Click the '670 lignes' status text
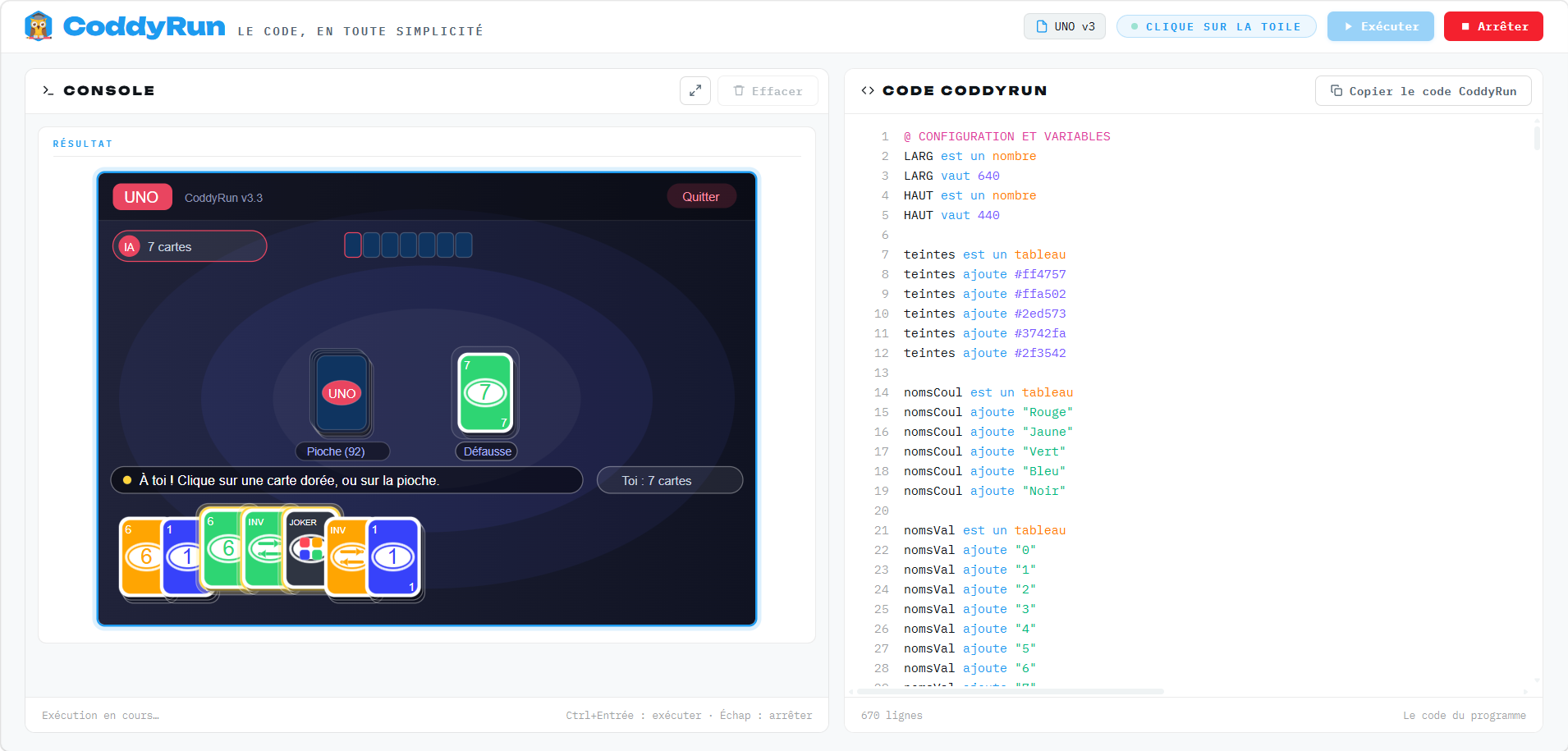Viewport: 1568px width, 751px height. 892,716
